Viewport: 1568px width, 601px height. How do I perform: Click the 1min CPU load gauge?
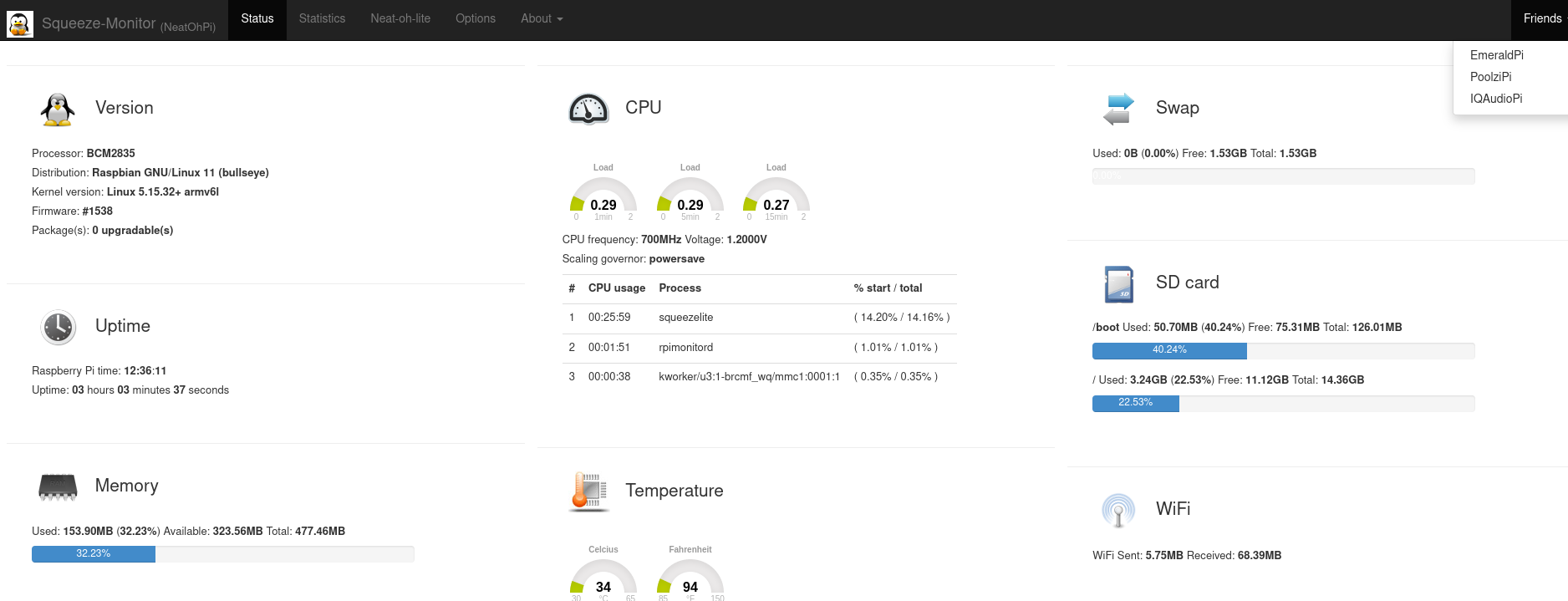(603, 194)
